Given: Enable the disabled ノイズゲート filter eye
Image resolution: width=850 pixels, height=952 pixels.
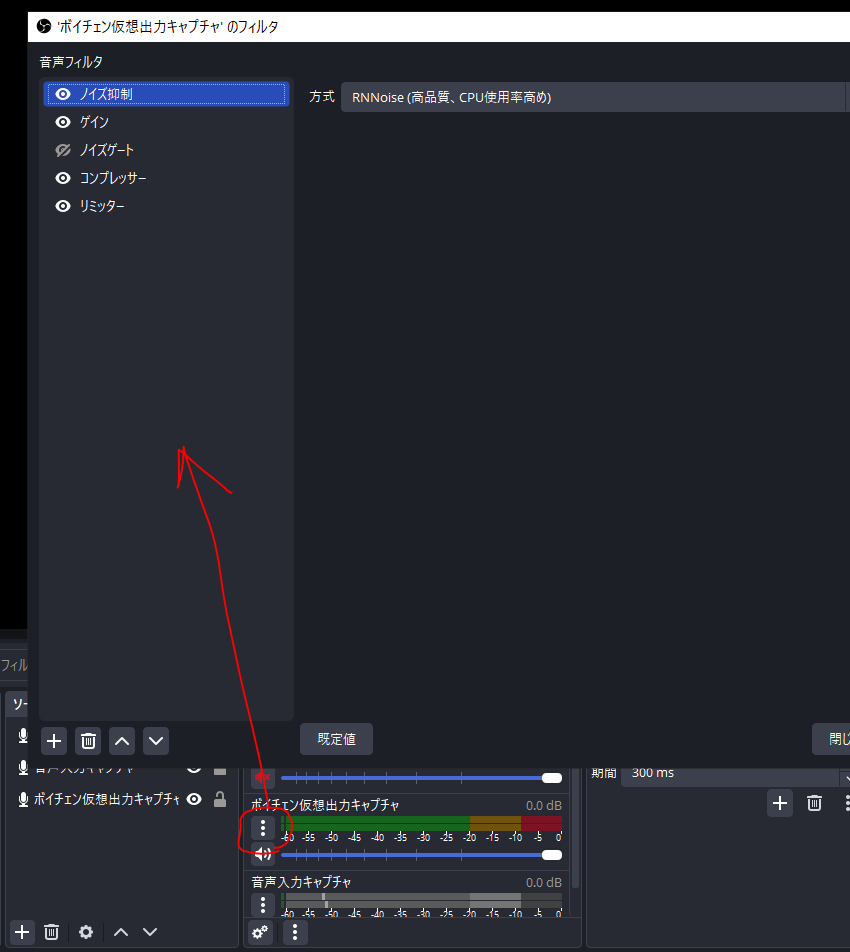Looking at the screenshot, I should click(63, 150).
